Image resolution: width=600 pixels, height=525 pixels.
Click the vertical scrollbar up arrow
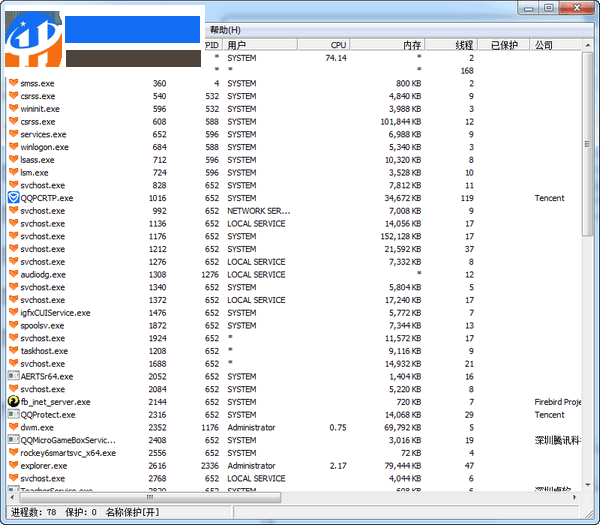588,45
